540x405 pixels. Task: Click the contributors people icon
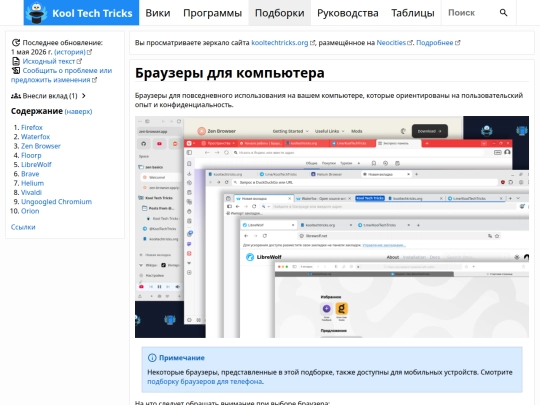pyautogui.click(x=16, y=96)
